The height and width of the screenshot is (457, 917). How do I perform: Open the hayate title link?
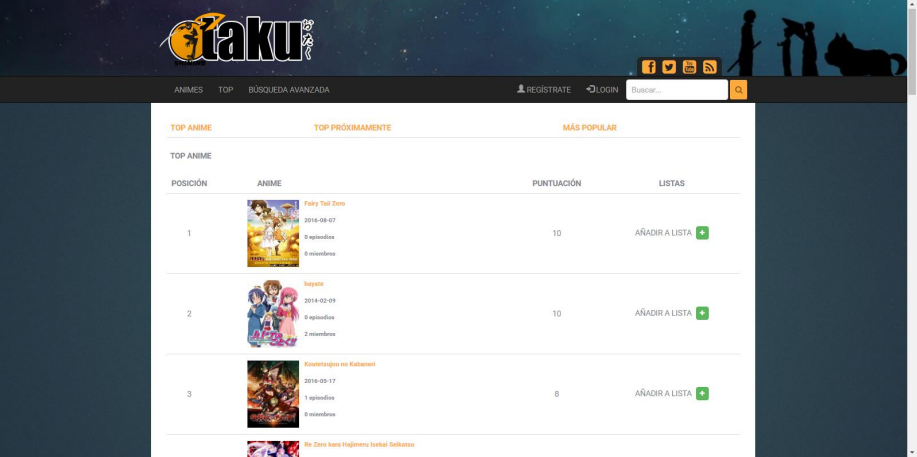pos(314,284)
